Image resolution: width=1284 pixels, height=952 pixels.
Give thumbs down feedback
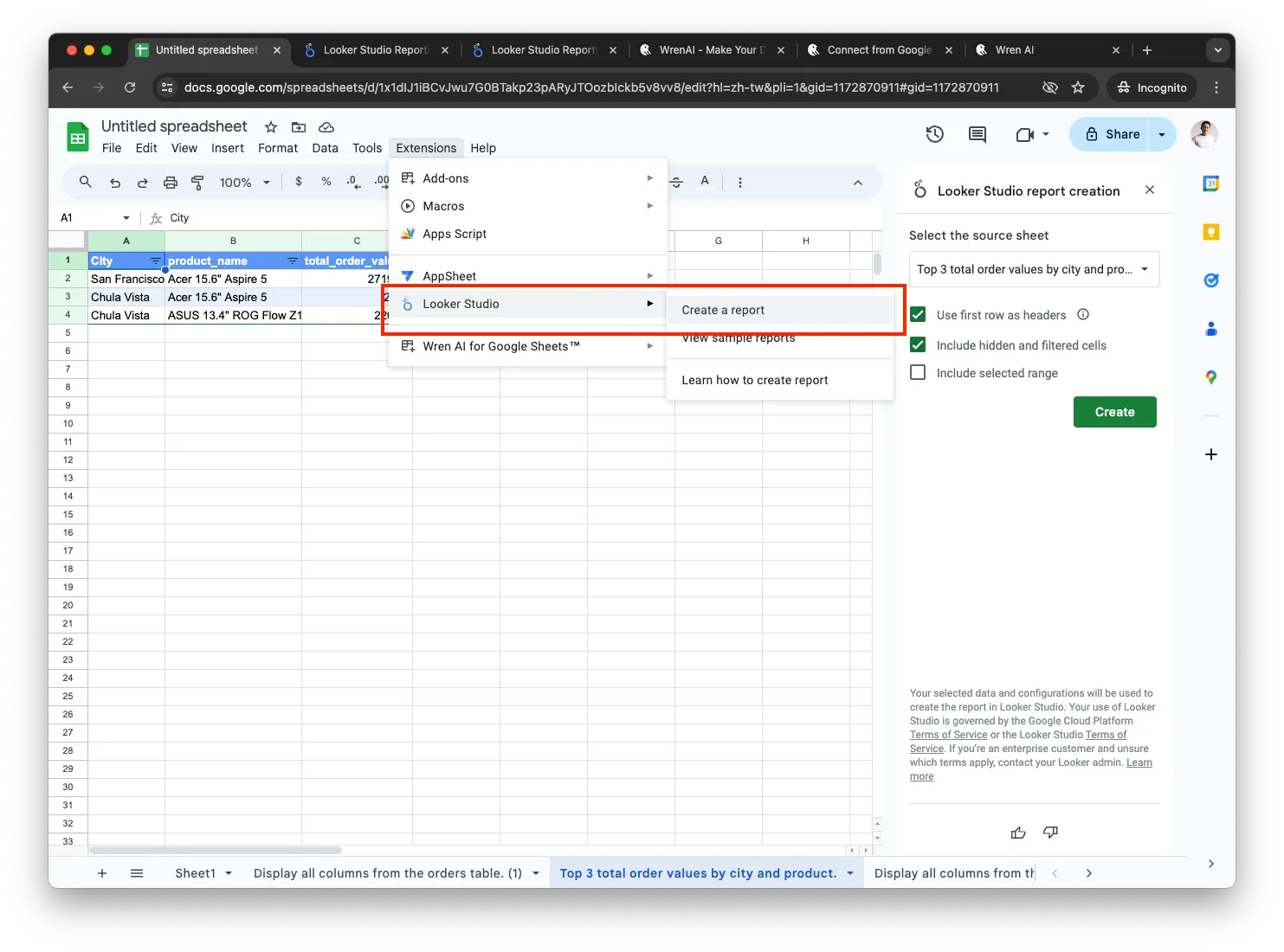tap(1050, 833)
